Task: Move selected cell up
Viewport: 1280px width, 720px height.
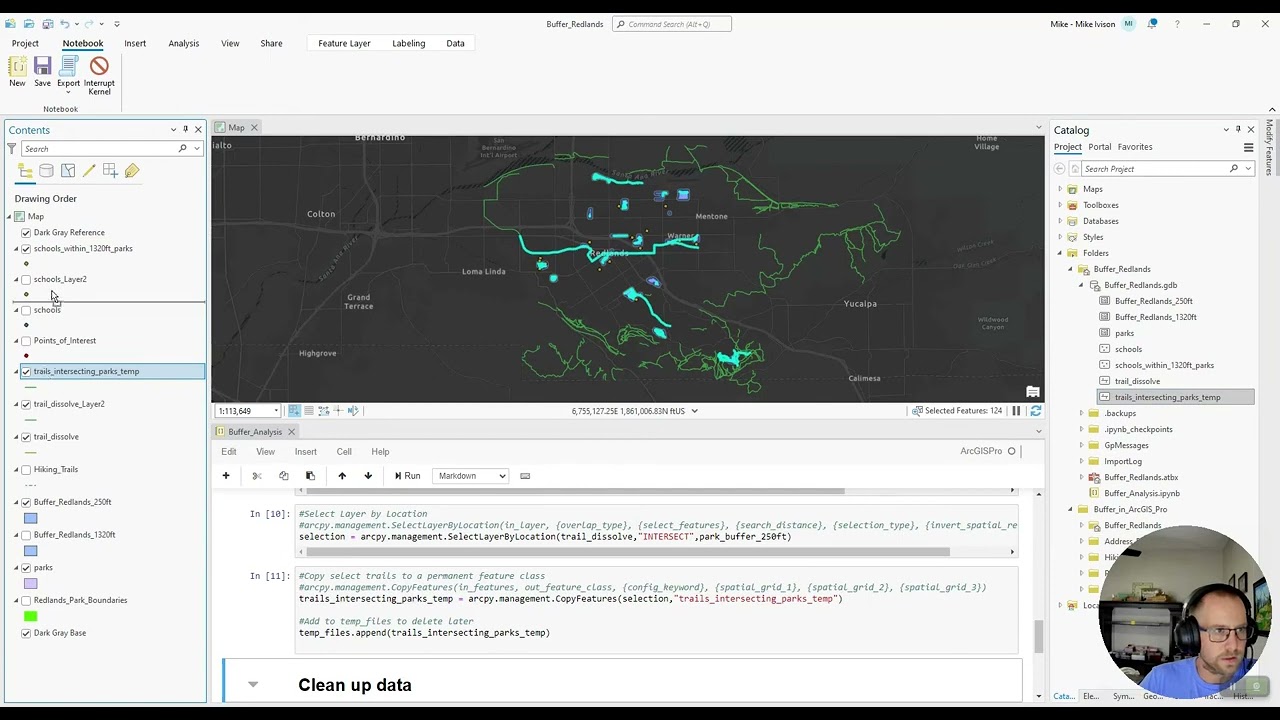Action: point(342,476)
